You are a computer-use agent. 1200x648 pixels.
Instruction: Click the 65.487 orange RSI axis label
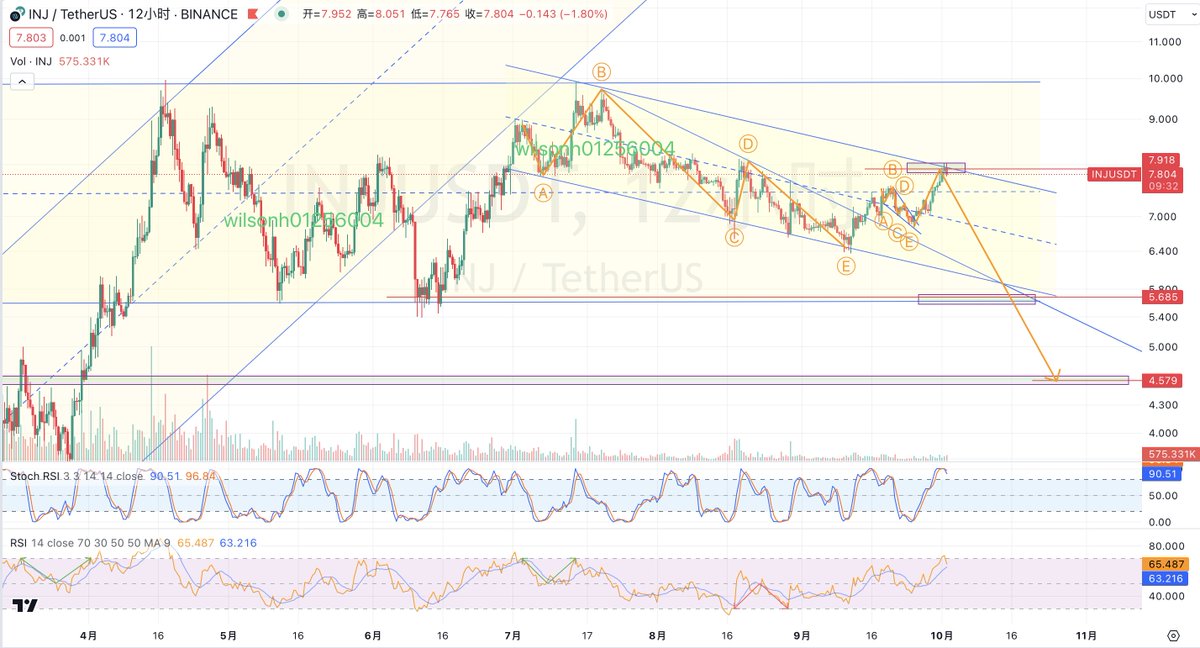1164,564
